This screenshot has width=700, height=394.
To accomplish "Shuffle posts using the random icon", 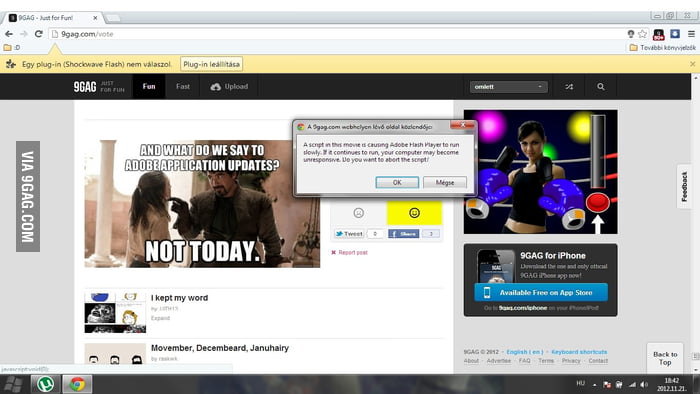I will click(x=569, y=87).
